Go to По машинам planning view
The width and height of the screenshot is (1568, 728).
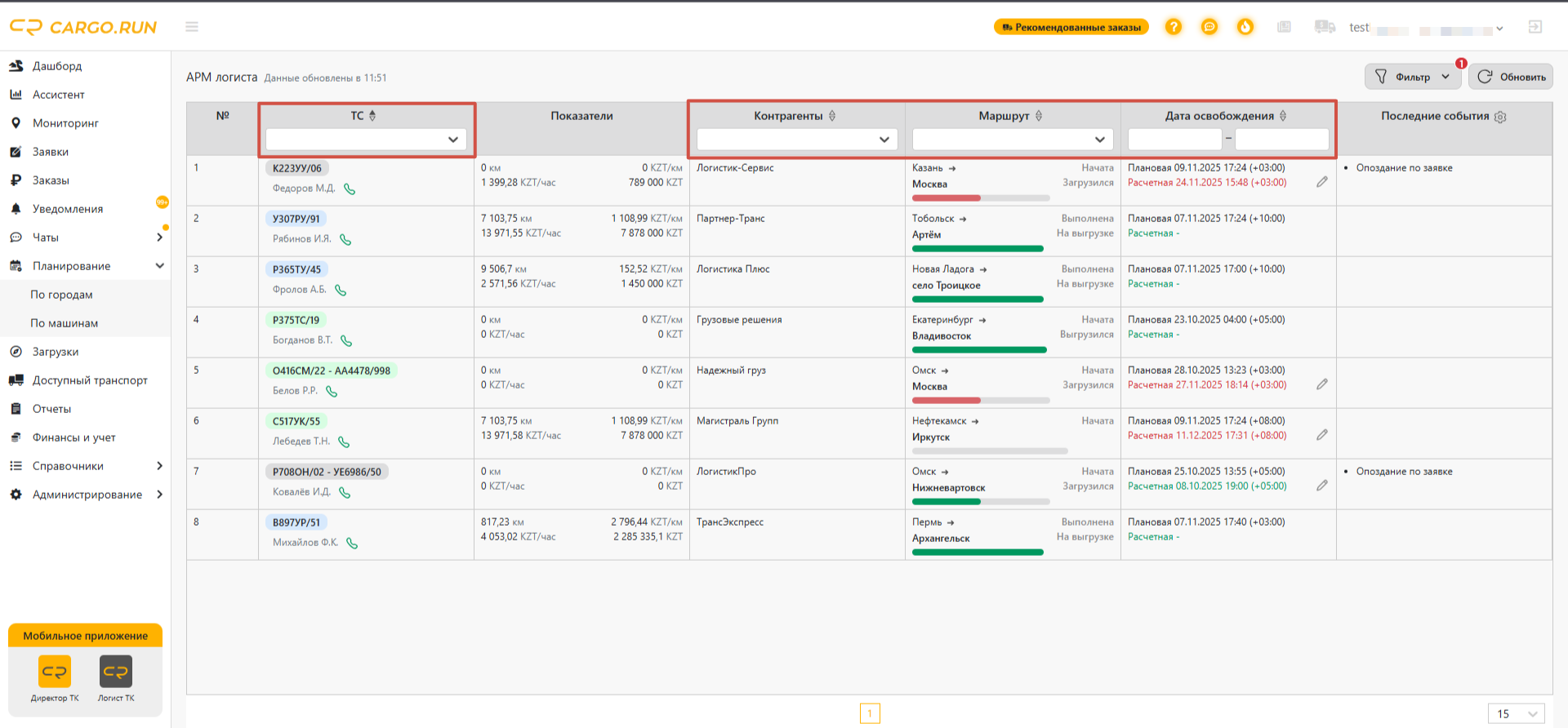(x=64, y=323)
